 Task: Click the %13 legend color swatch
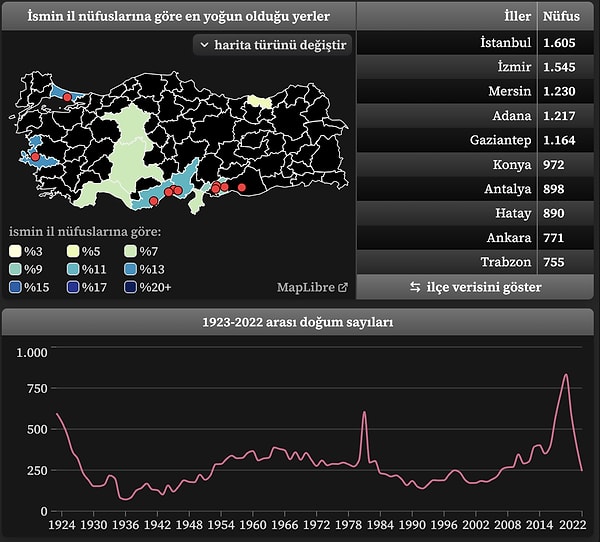point(130,269)
